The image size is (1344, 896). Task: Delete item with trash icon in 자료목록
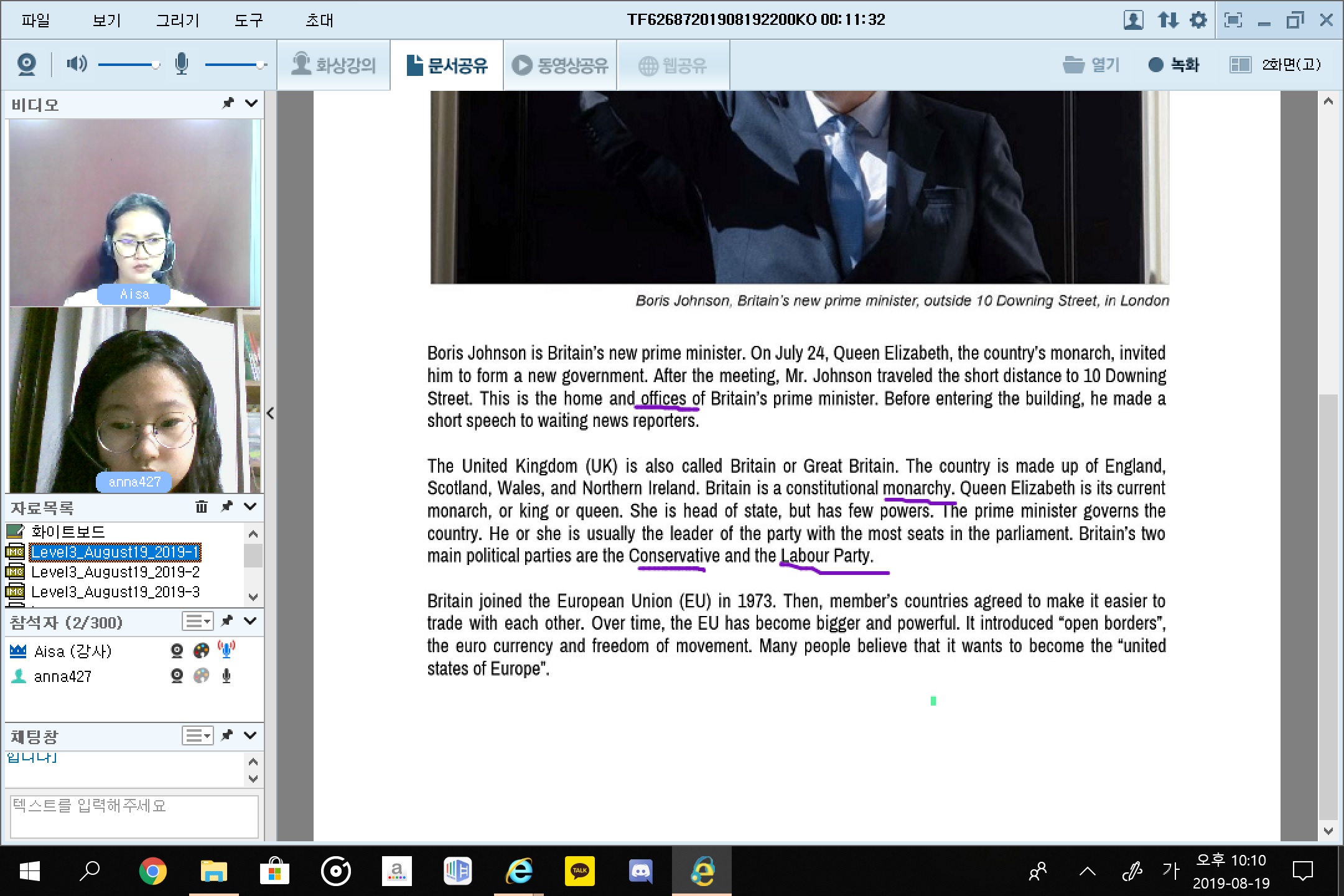point(202,507)
